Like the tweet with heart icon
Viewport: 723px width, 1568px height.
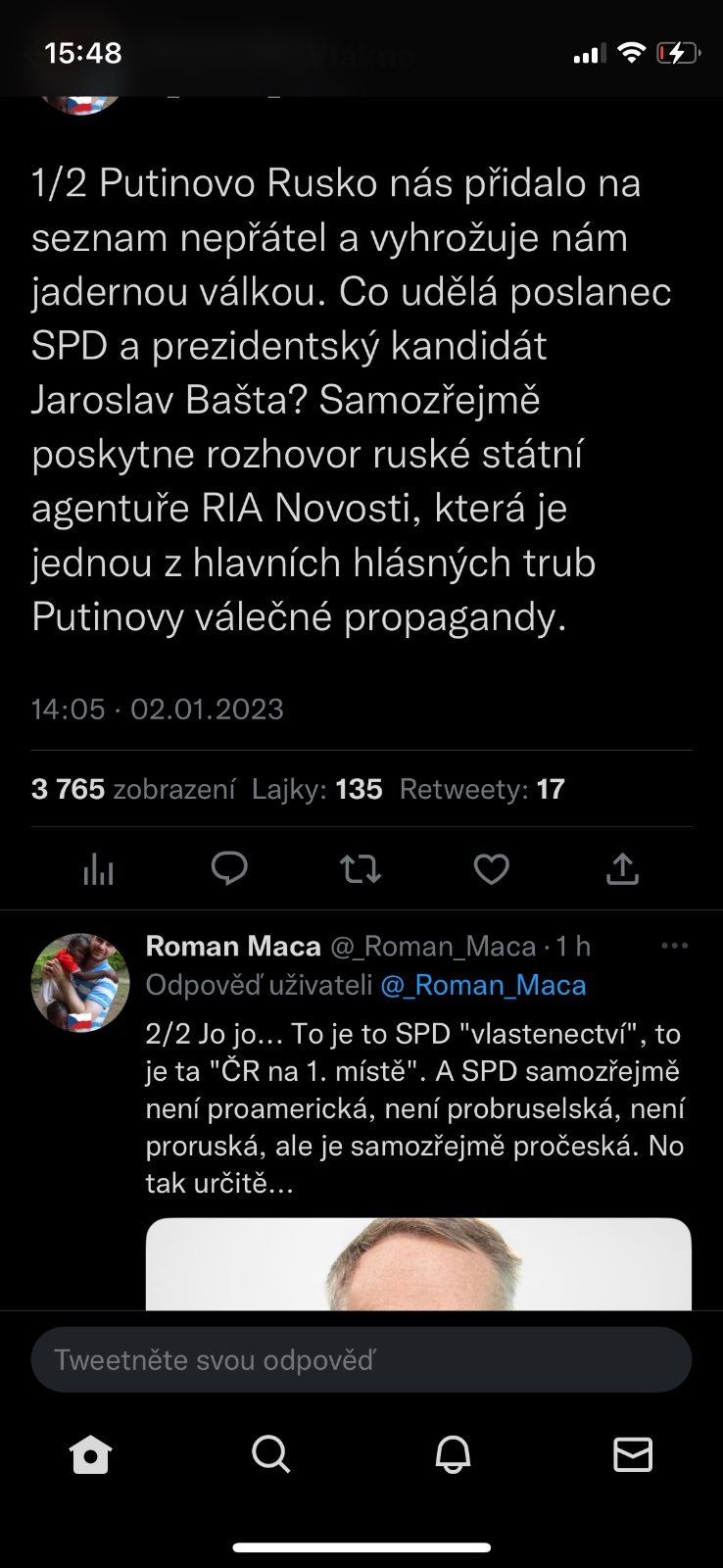click(x=491, y=868)
